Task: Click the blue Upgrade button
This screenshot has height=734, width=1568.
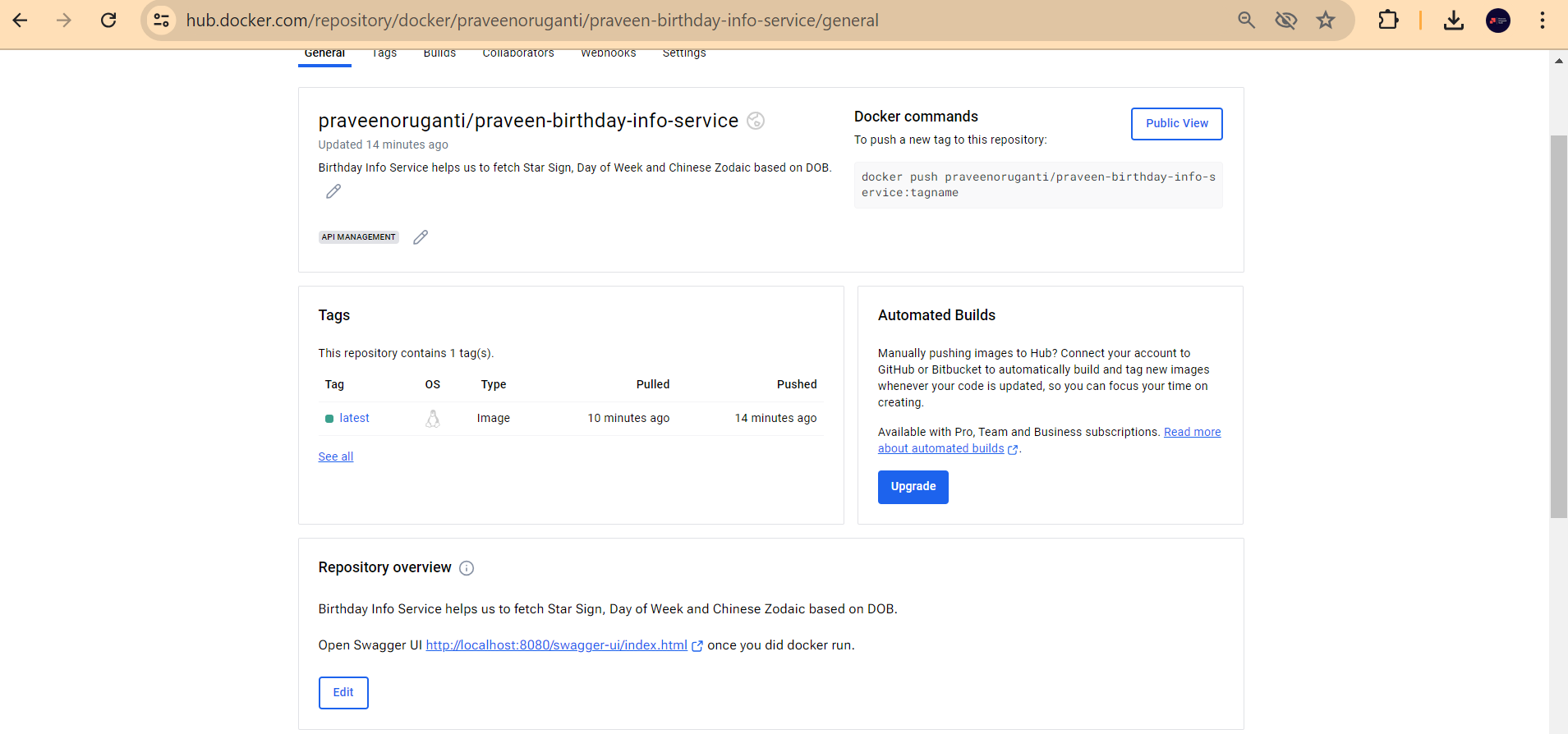Action: (x=913, y=487)
